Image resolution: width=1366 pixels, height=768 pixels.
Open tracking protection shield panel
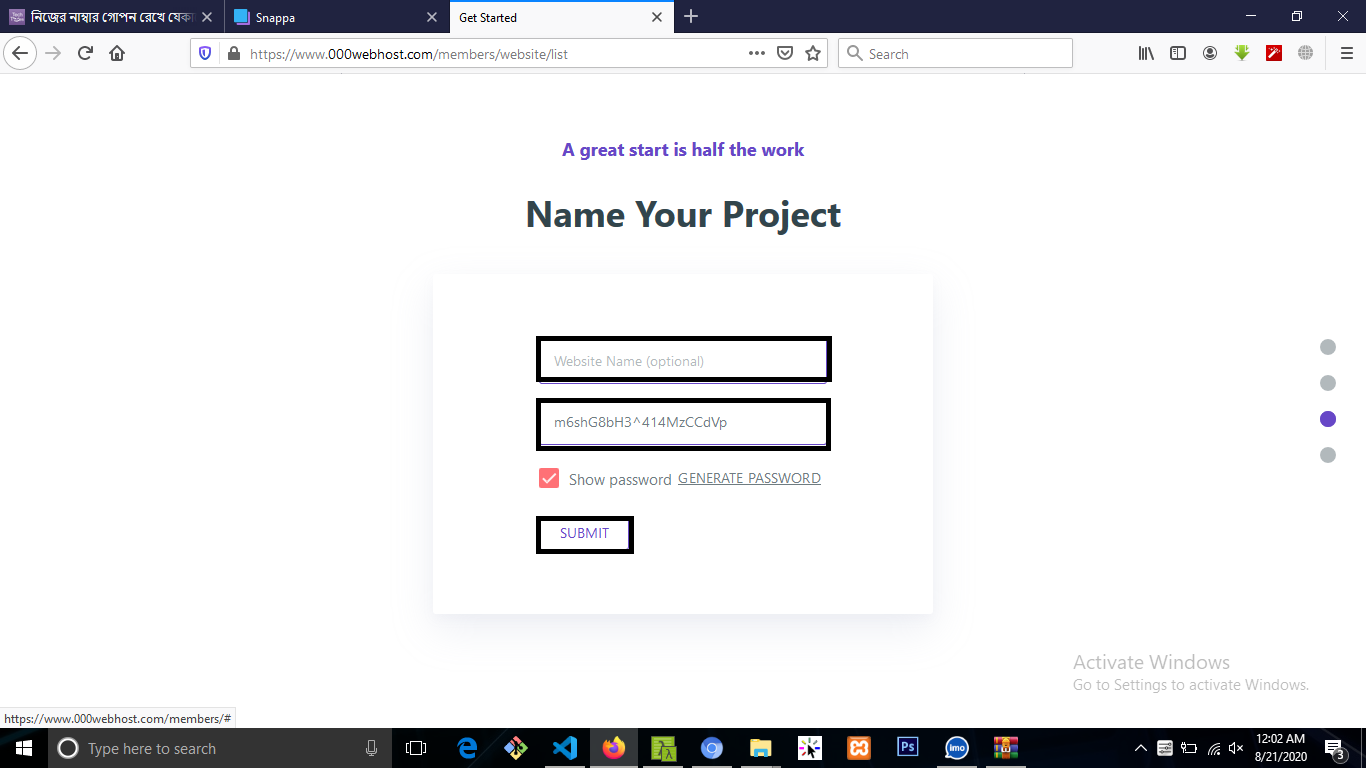coord(205,54)
